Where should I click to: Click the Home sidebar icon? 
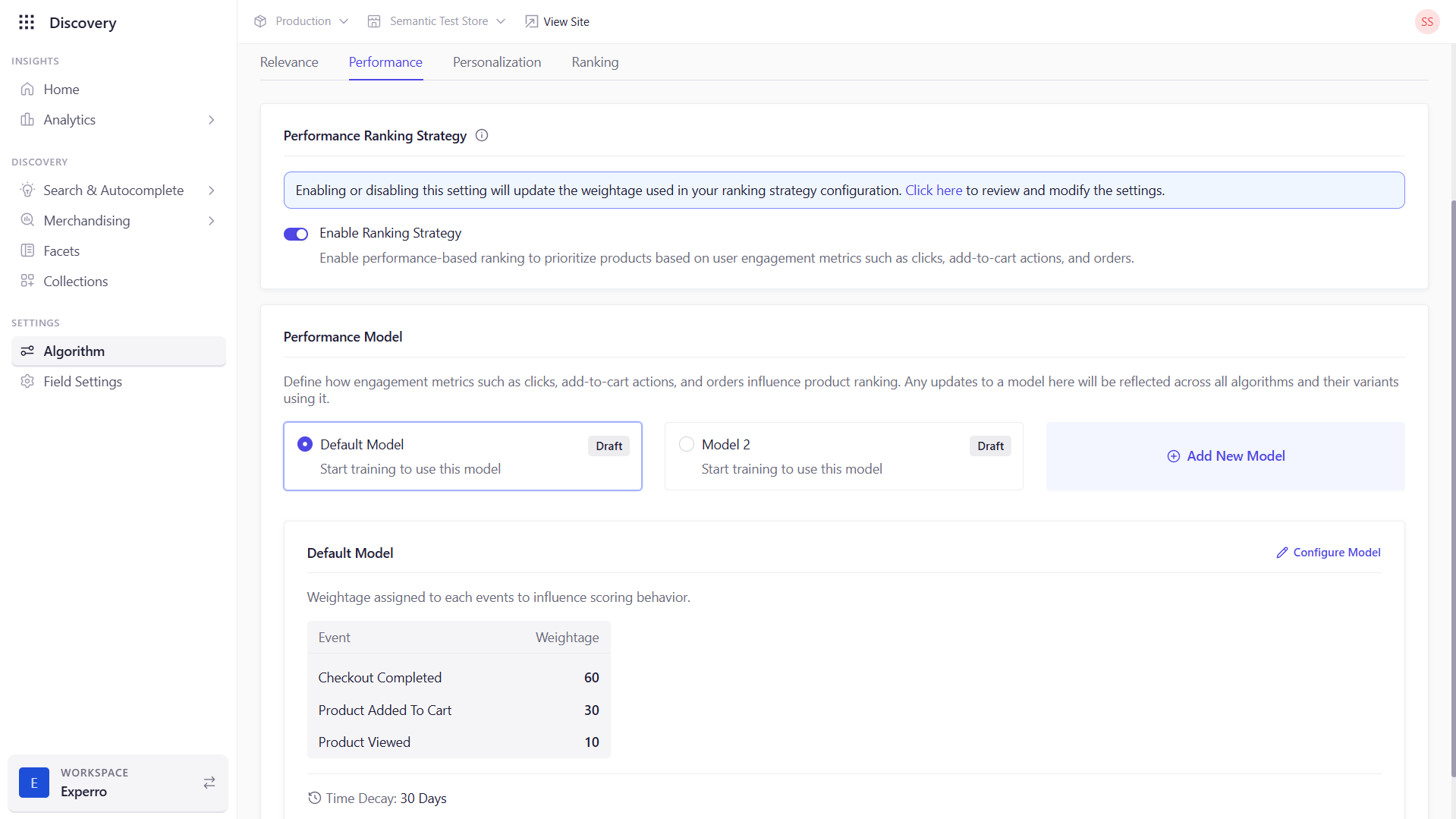(x=27, y=90)
